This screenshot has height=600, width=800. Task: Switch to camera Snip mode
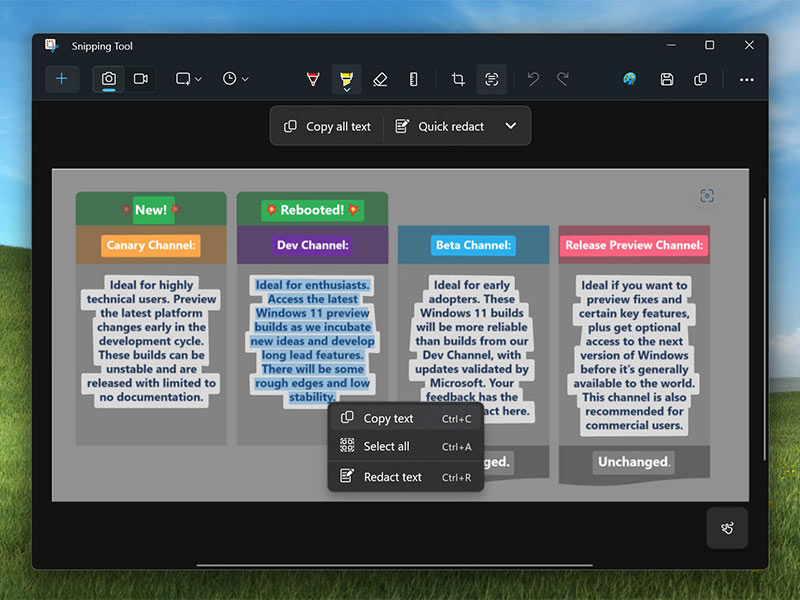(x=109, y=79)
